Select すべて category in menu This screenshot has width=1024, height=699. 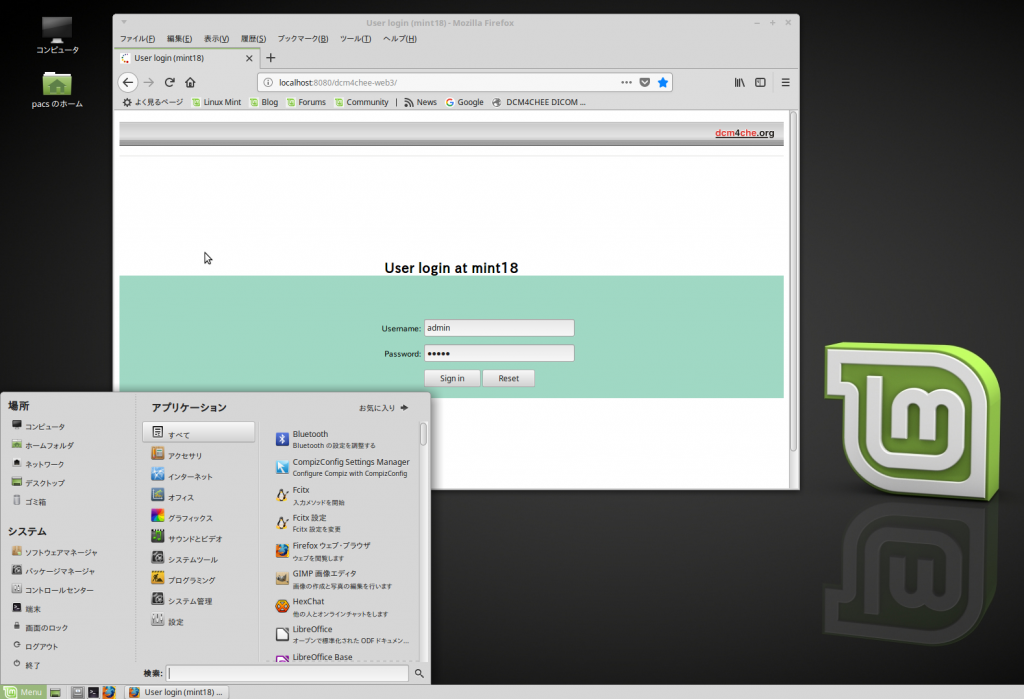[199, 432]
